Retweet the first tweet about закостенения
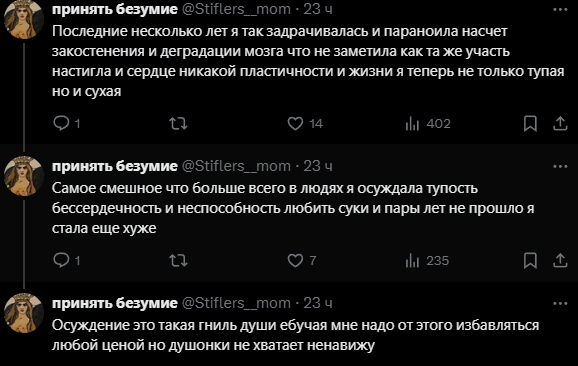This screenshot has height=366, width=578. [x=178, y=123]
